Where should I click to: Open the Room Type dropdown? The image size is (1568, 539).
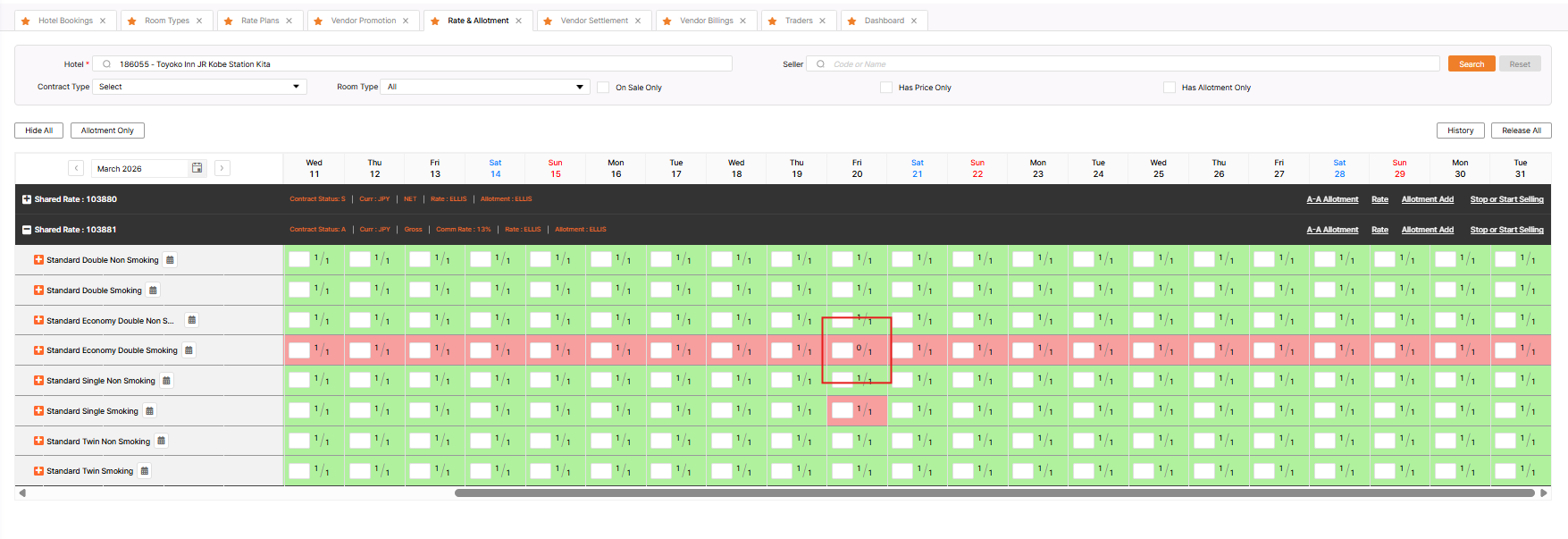(x=485, y=87)
